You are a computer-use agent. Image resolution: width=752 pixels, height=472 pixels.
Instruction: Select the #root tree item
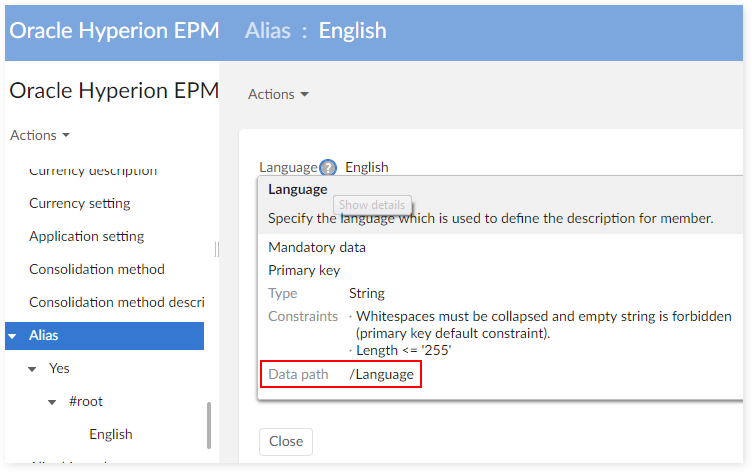(x=86, y=401)
